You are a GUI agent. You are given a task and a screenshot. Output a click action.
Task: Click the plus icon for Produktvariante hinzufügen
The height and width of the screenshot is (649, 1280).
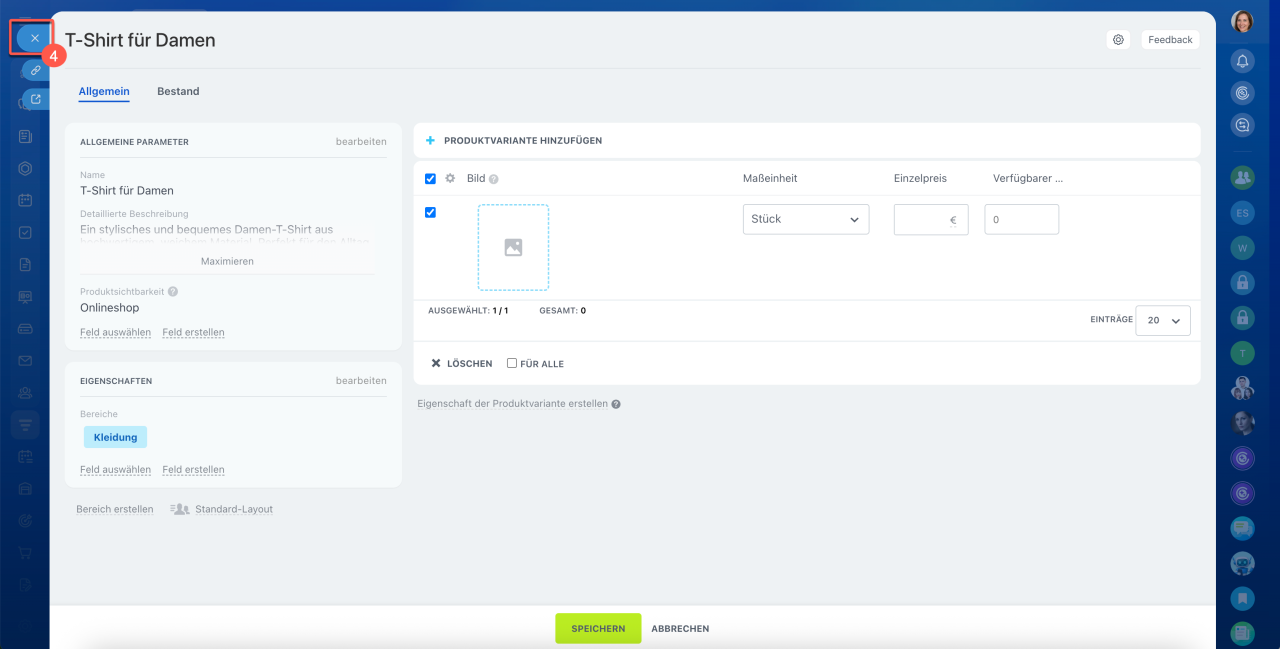pos(431,141)
